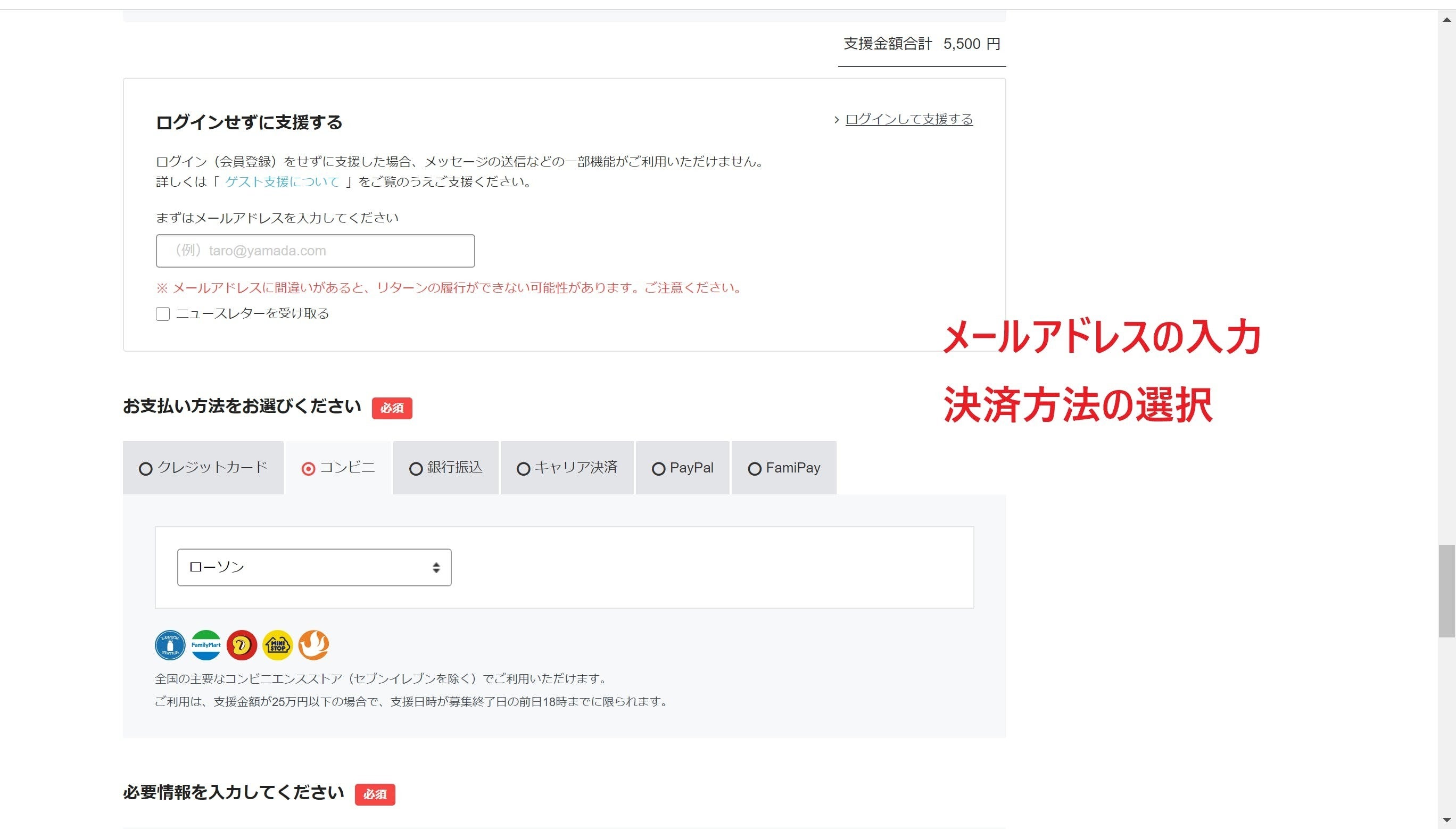Click the scrollbar down arrow

click(1446, 820)
